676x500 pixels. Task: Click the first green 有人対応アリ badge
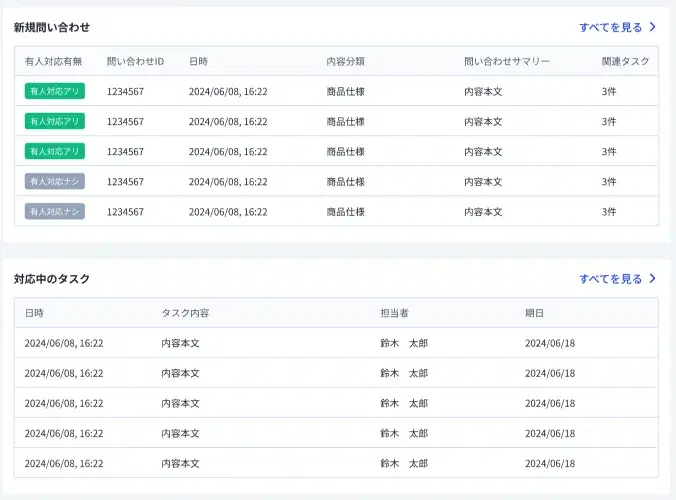[x=55, y=91]
